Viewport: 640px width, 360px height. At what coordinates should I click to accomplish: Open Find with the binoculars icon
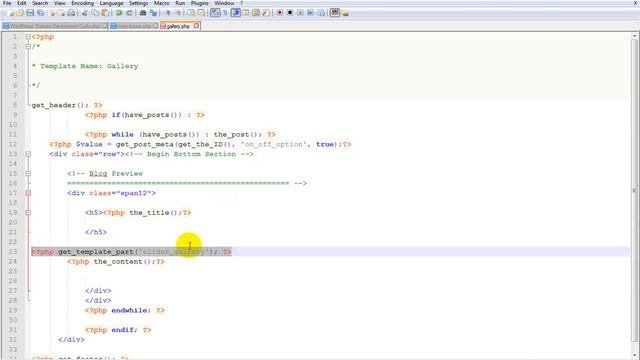click(x=143, y=13)
